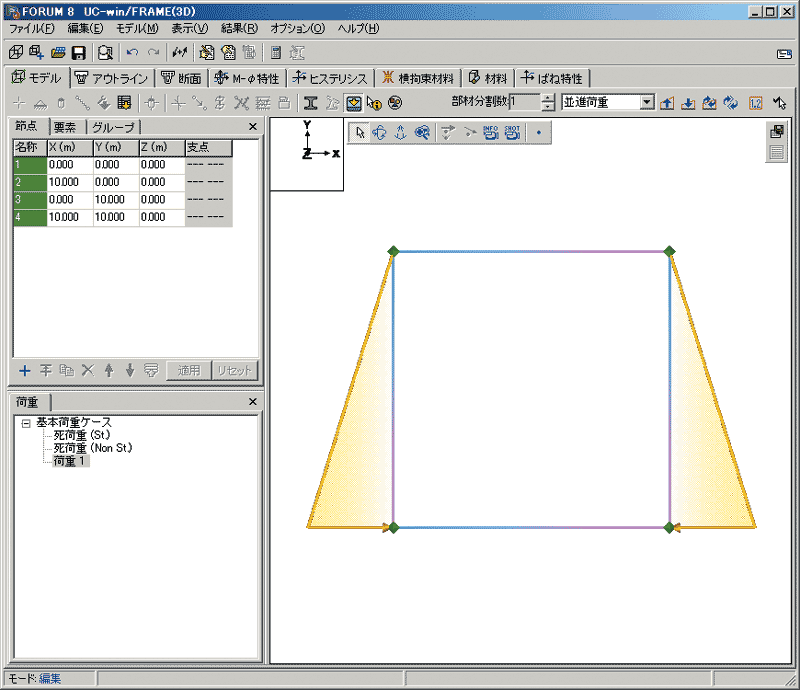Click the 1,2 numbering display icon
The image size is (800, 690).
click(x=755, y=102)
